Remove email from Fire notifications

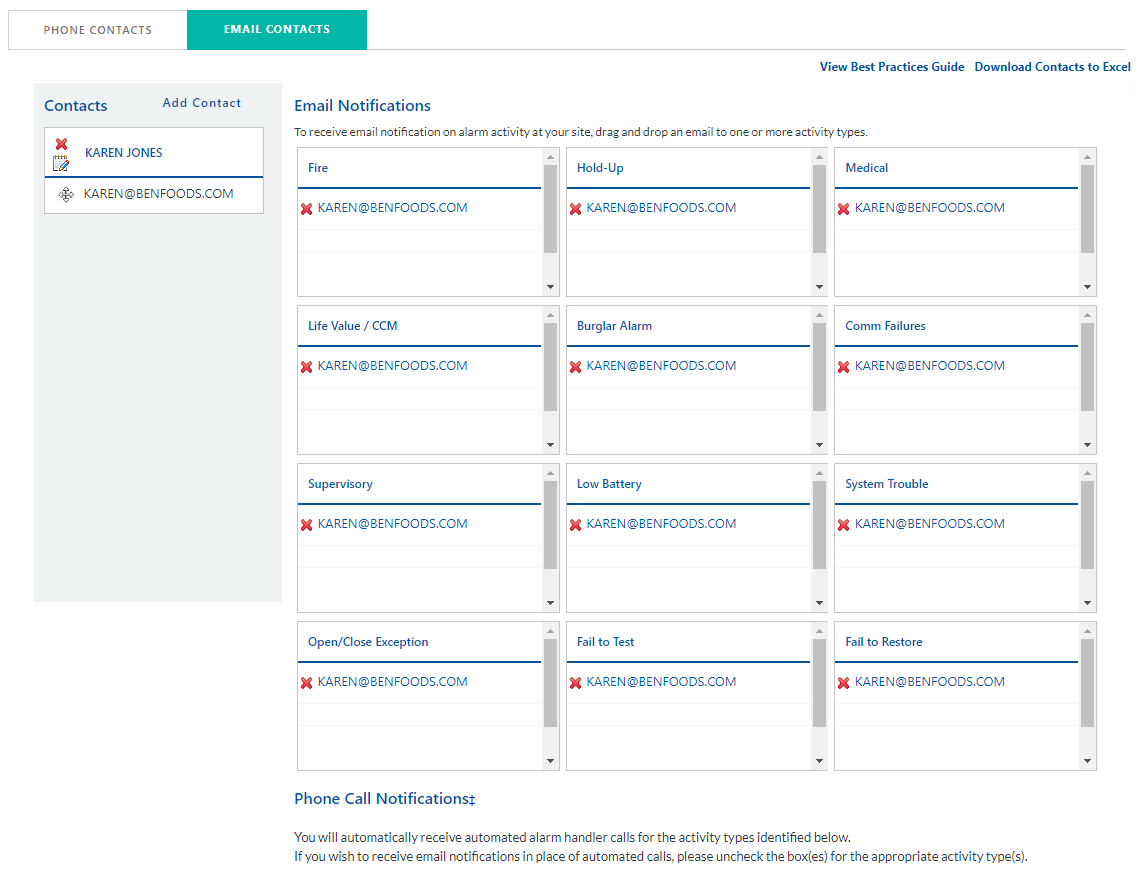[307, 209]
